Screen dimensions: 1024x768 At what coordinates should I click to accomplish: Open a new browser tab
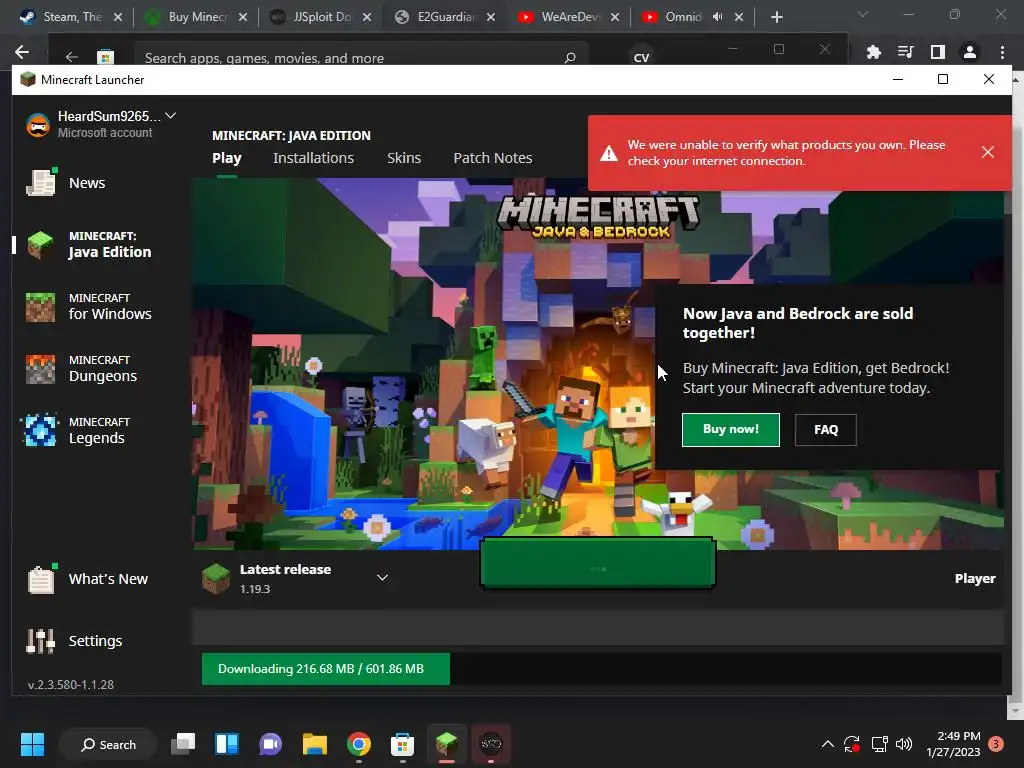[776, 17]
